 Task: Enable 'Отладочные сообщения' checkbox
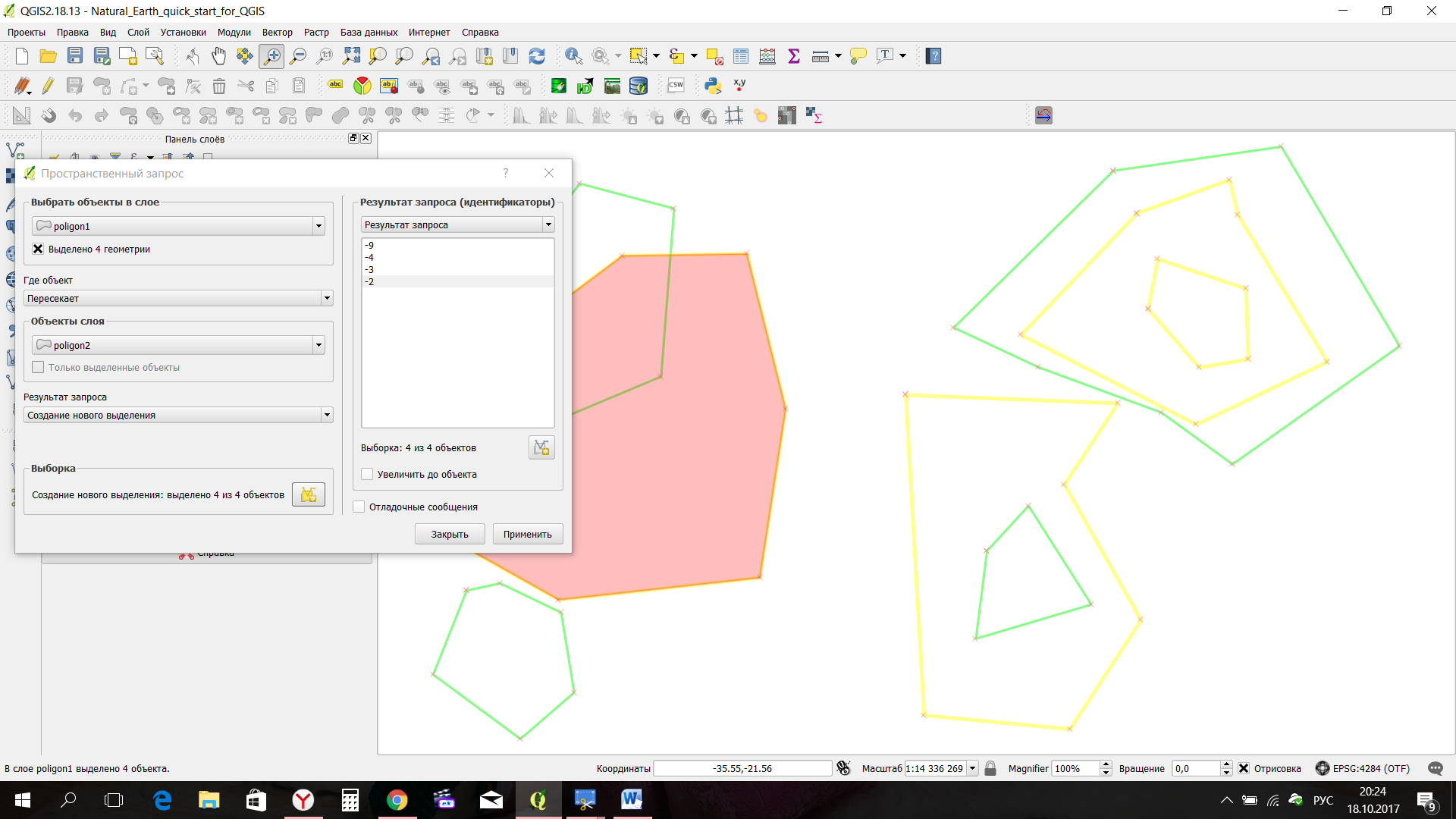point(359,507)
